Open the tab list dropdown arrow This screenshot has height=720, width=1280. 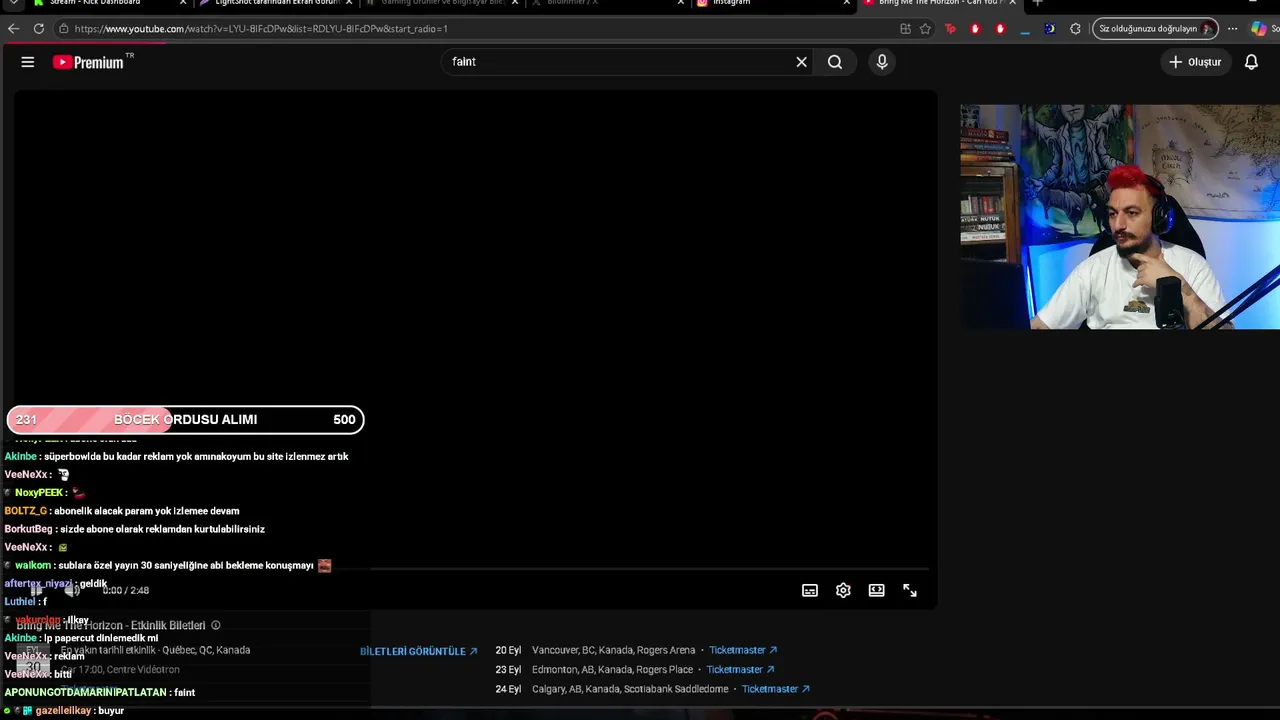pos(13,3)
